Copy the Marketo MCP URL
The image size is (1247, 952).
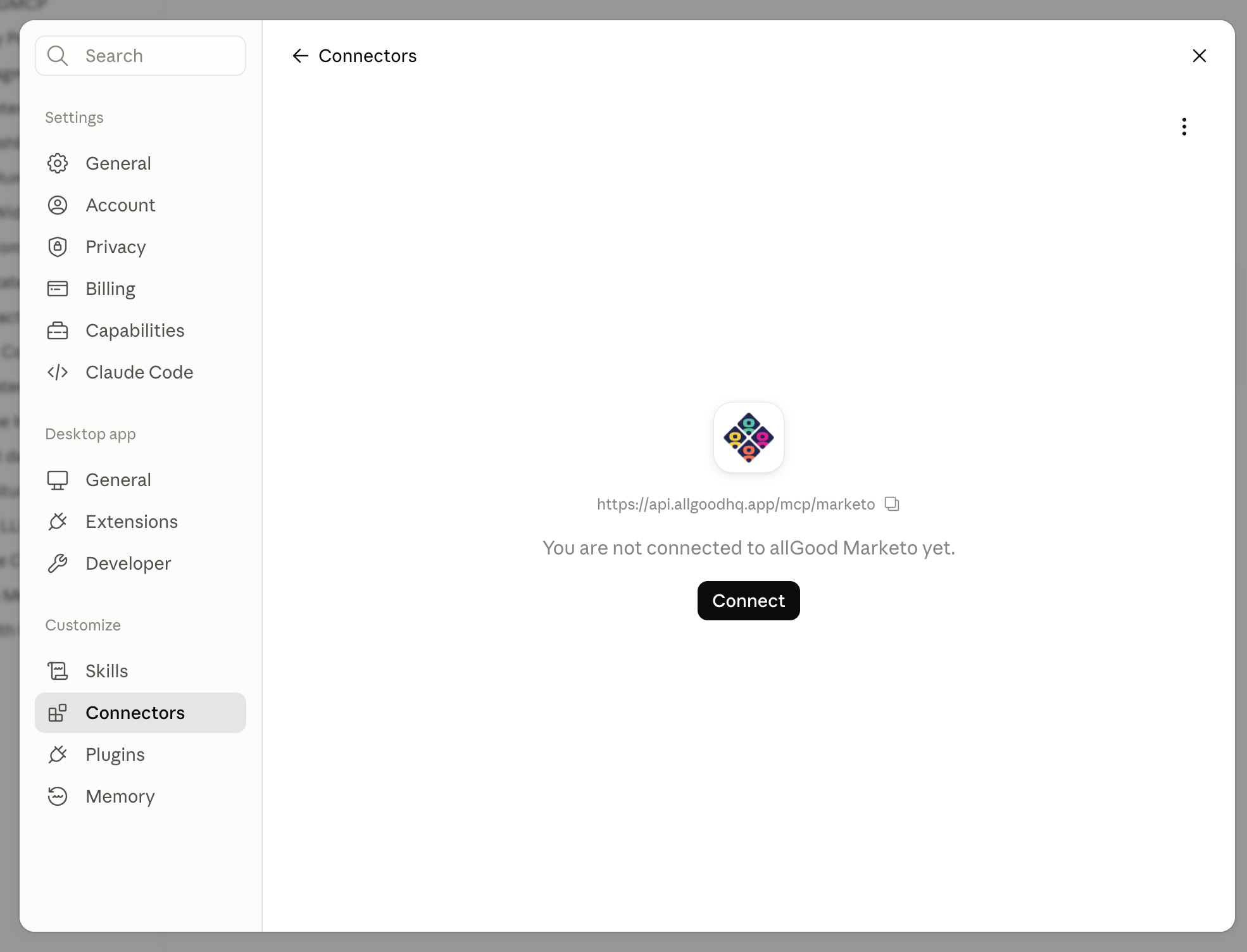[892, 504]
